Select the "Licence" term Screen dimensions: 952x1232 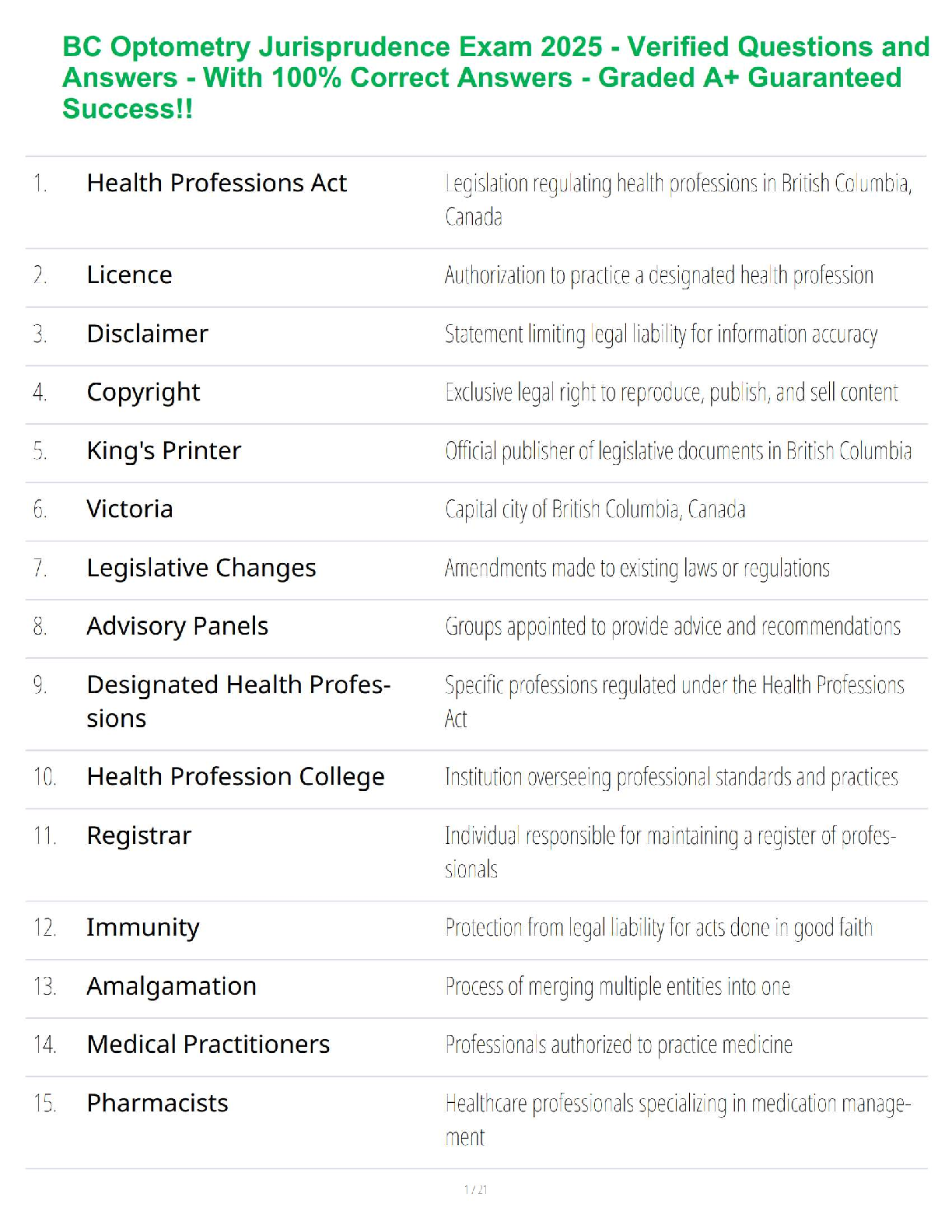click(x=129, y=275)
